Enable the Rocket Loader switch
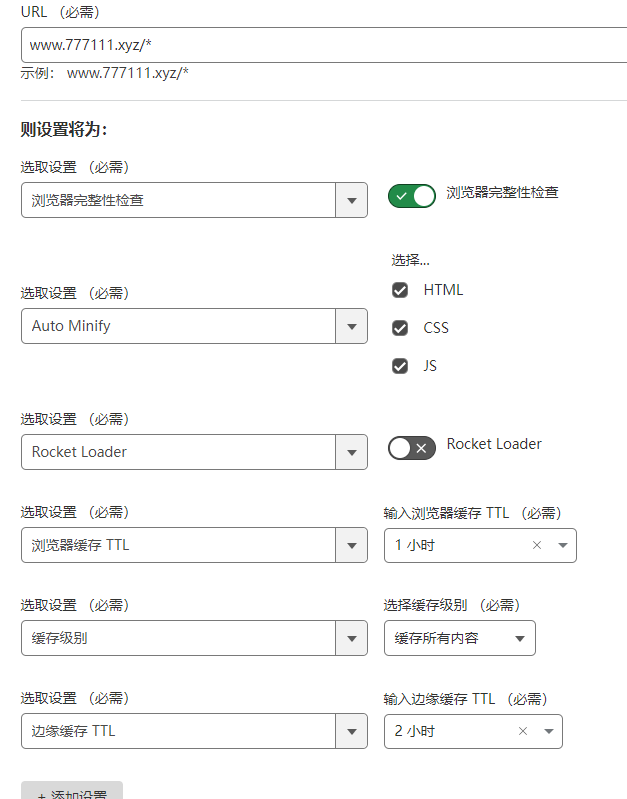Screen dimensions: 627x799 click(x=412, y=448)
